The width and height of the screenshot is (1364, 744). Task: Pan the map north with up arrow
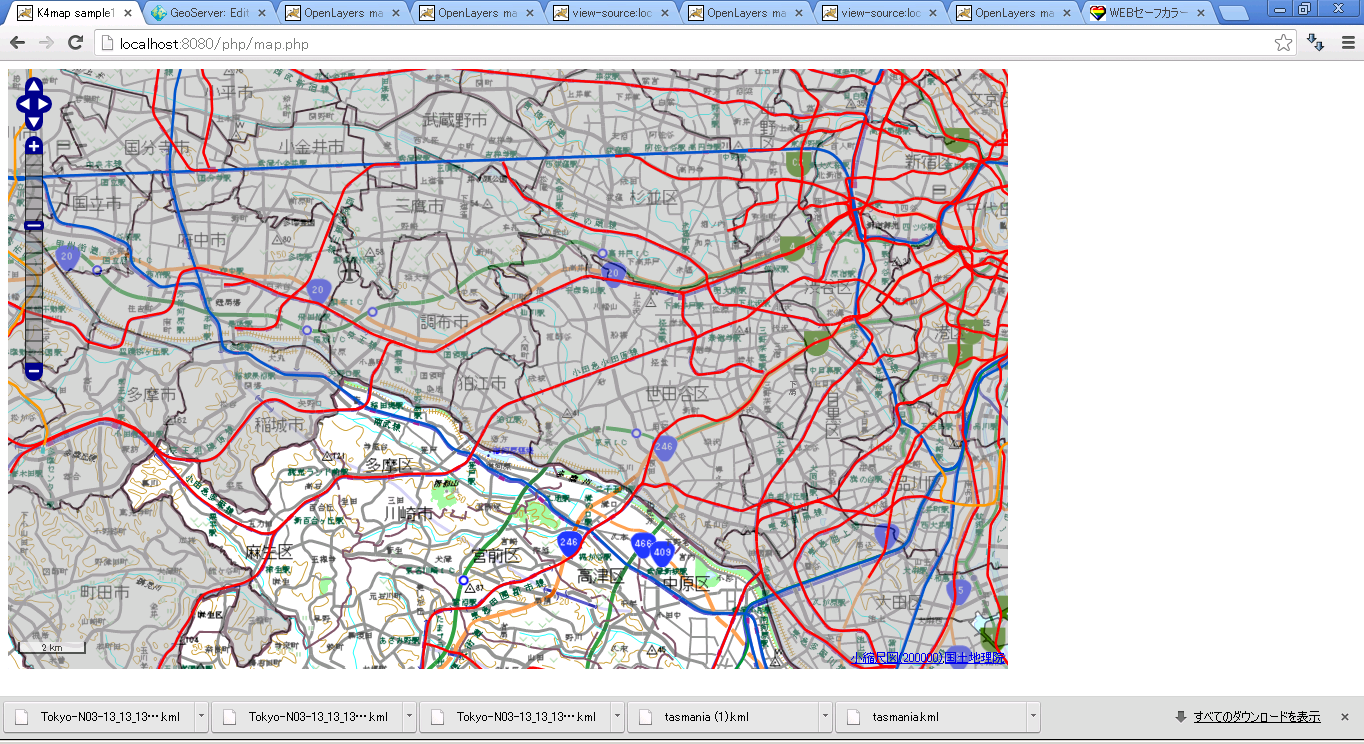(33, 84)
